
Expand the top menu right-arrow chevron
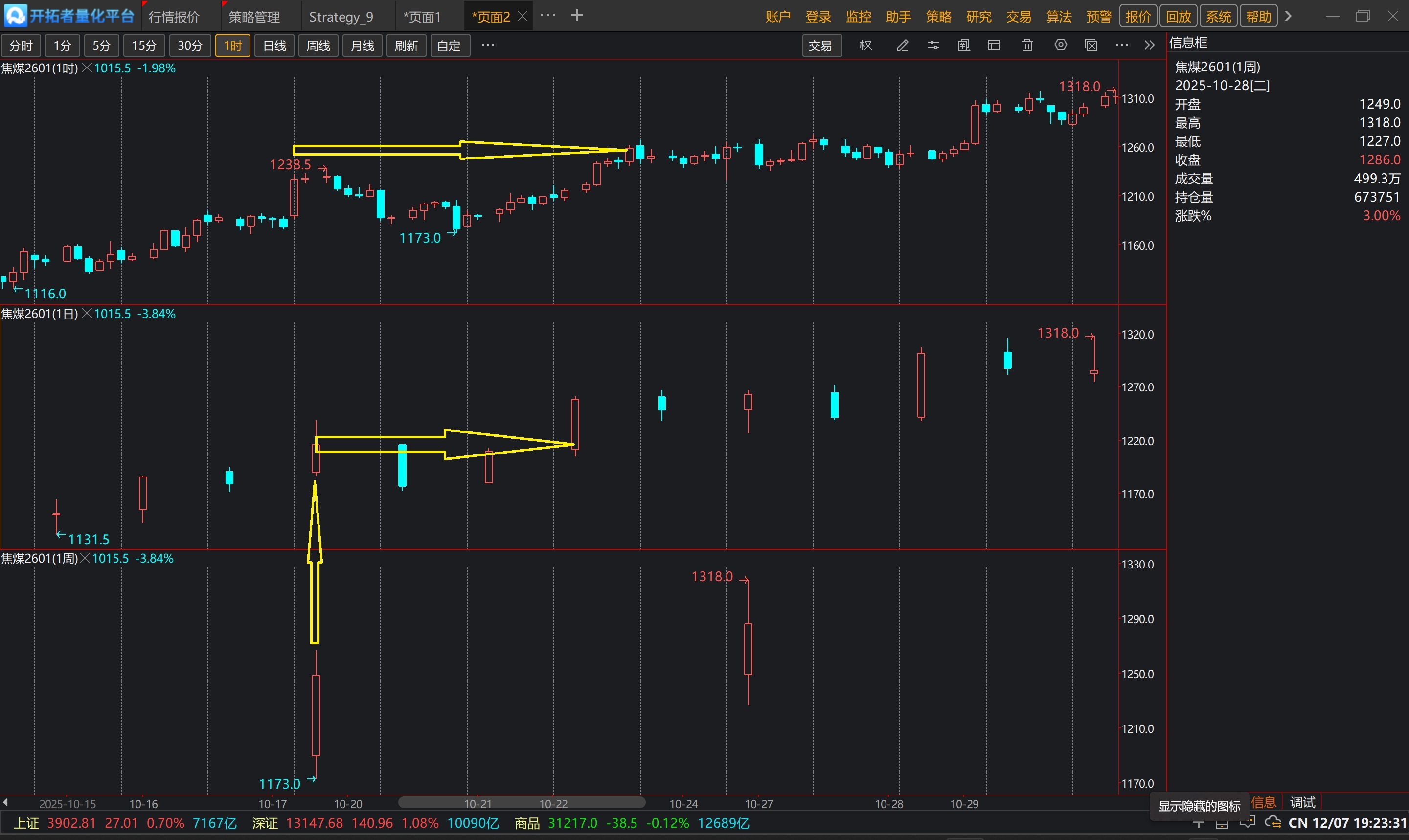tap(1289, 16)
